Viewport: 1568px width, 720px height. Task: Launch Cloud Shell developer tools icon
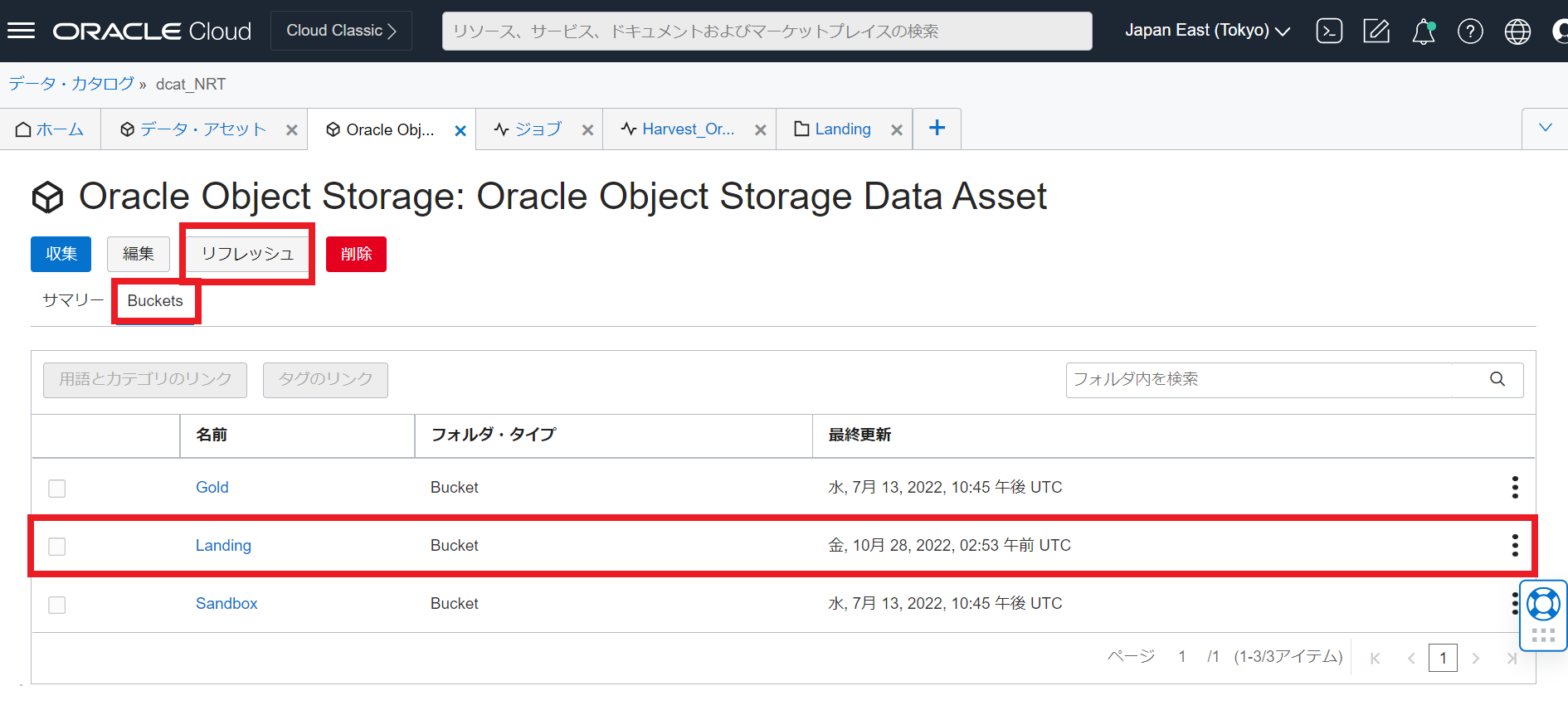point(1329,32)
